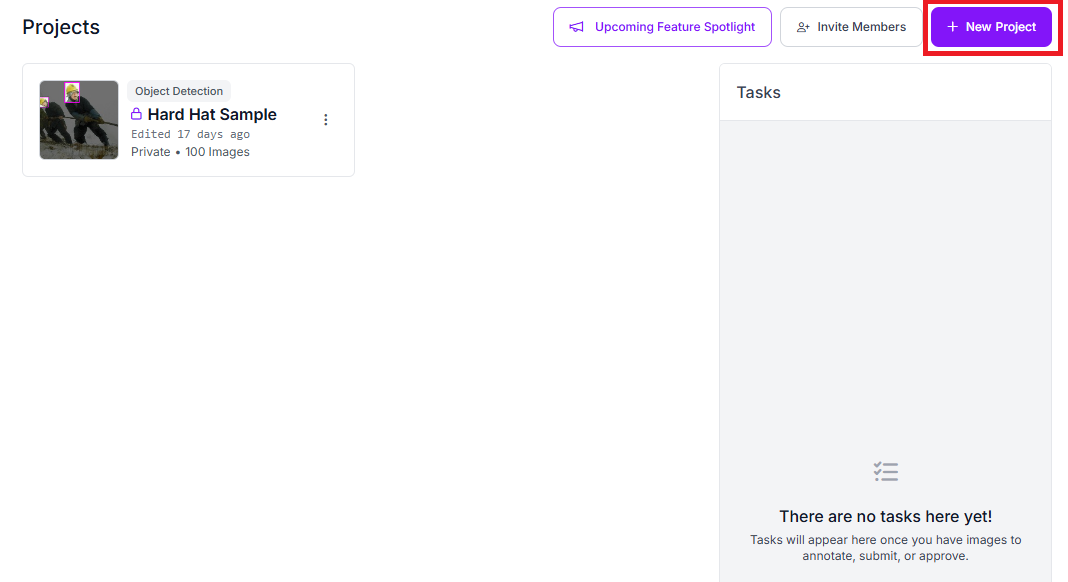Click the Hard Hat Sample lock icon
1068x582 pixels.
[136, 114]
